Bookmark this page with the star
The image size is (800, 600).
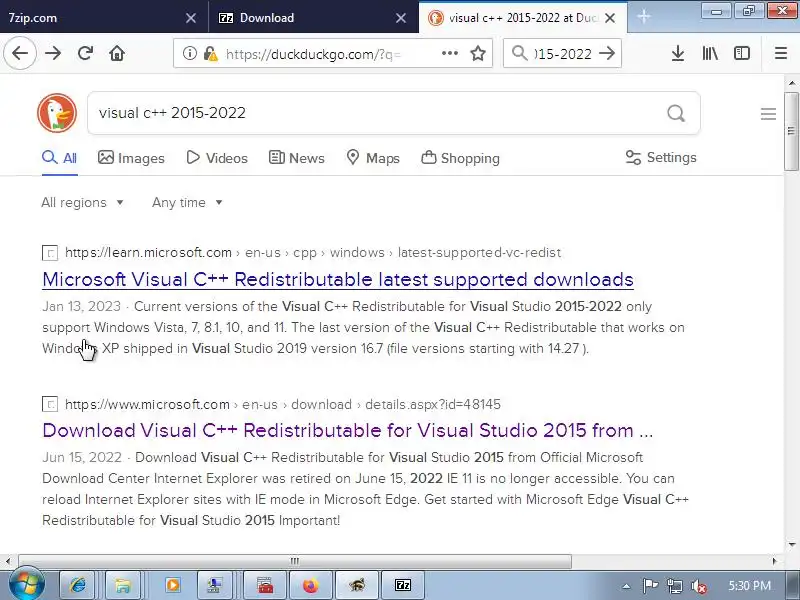pyautogui.click(x=478, y=53)
